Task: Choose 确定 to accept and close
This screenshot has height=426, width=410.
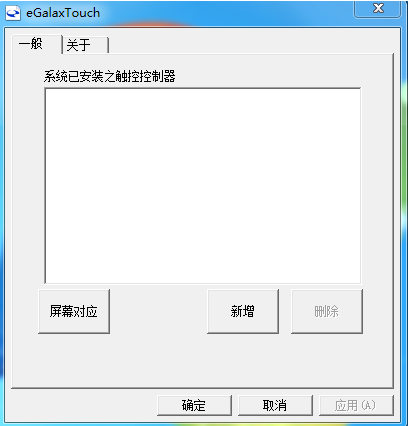Action: pos(194,405)
